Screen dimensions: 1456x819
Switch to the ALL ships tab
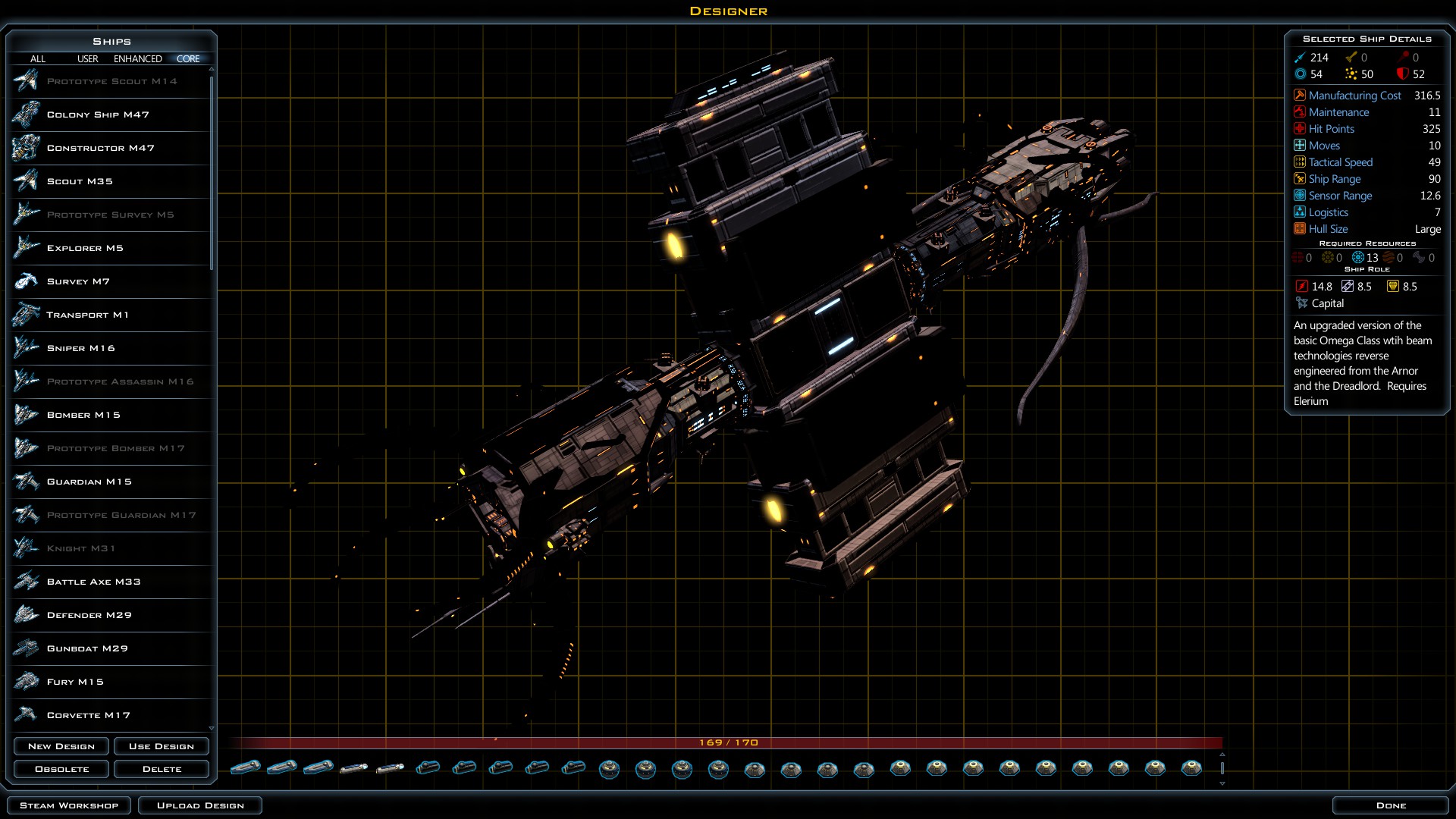[38, 59]
